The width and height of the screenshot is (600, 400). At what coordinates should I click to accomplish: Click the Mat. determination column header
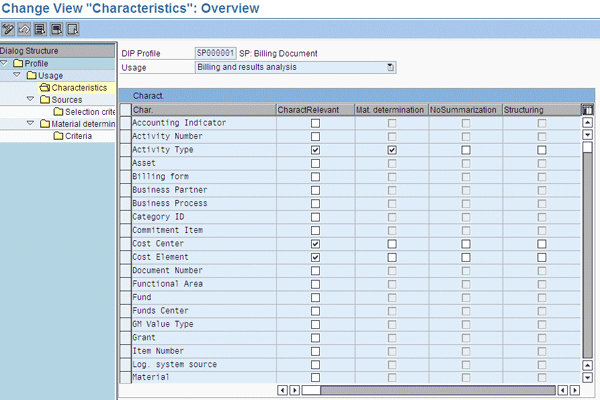[391, 110]
